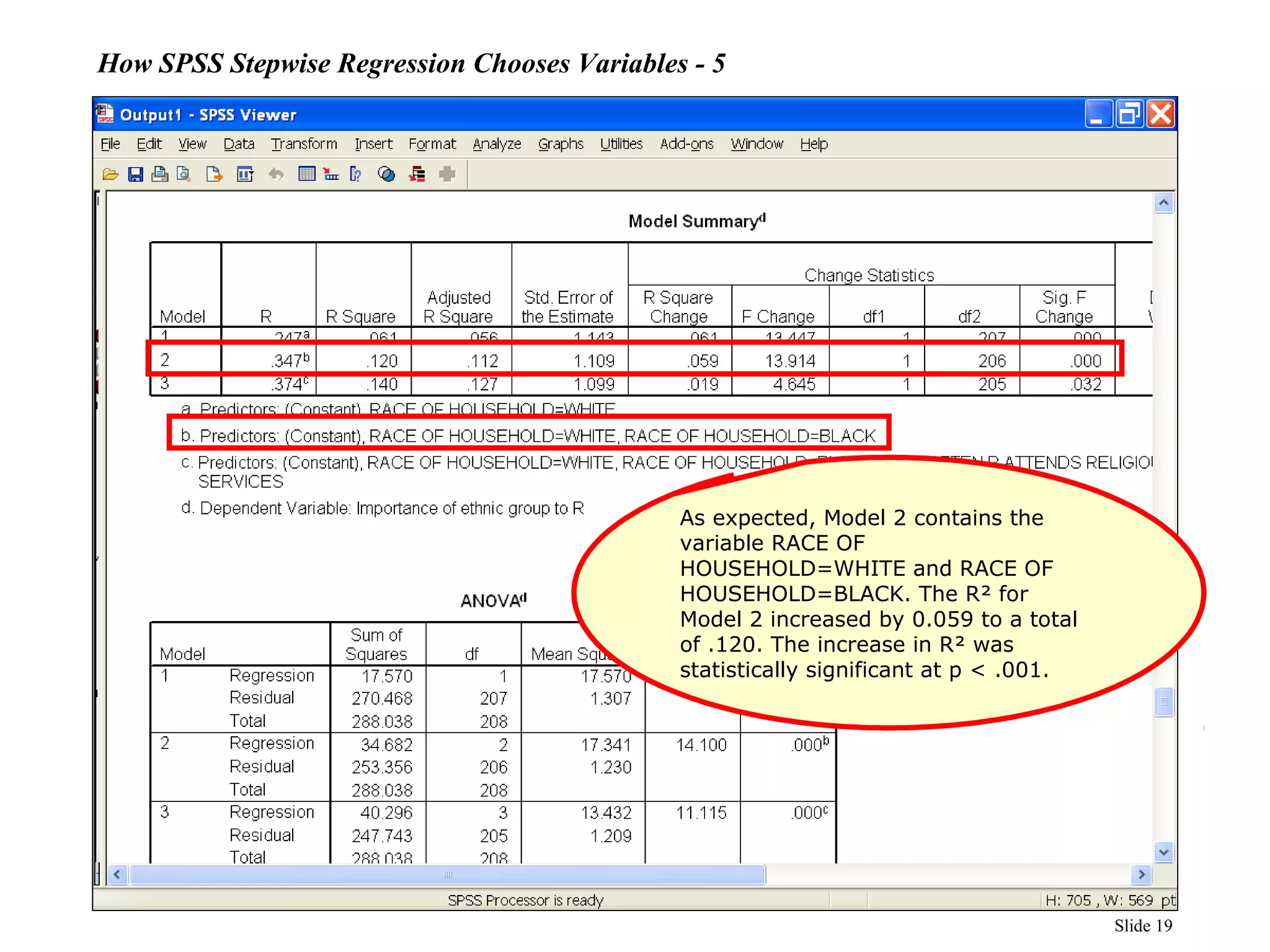Click the Designate Window plus icon

(447, 174)
